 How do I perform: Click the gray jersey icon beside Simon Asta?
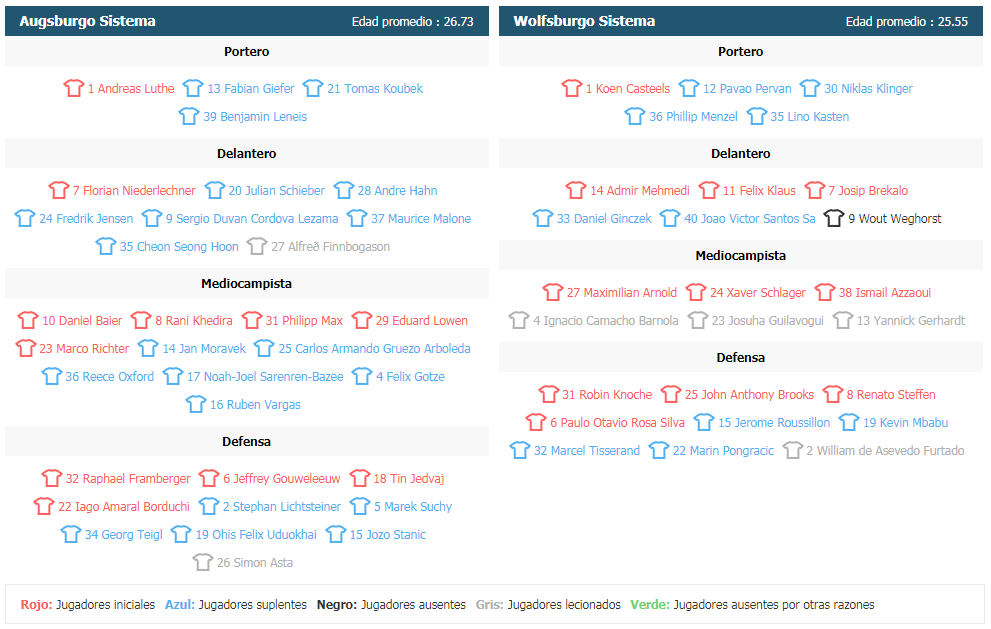coord(202,562)
